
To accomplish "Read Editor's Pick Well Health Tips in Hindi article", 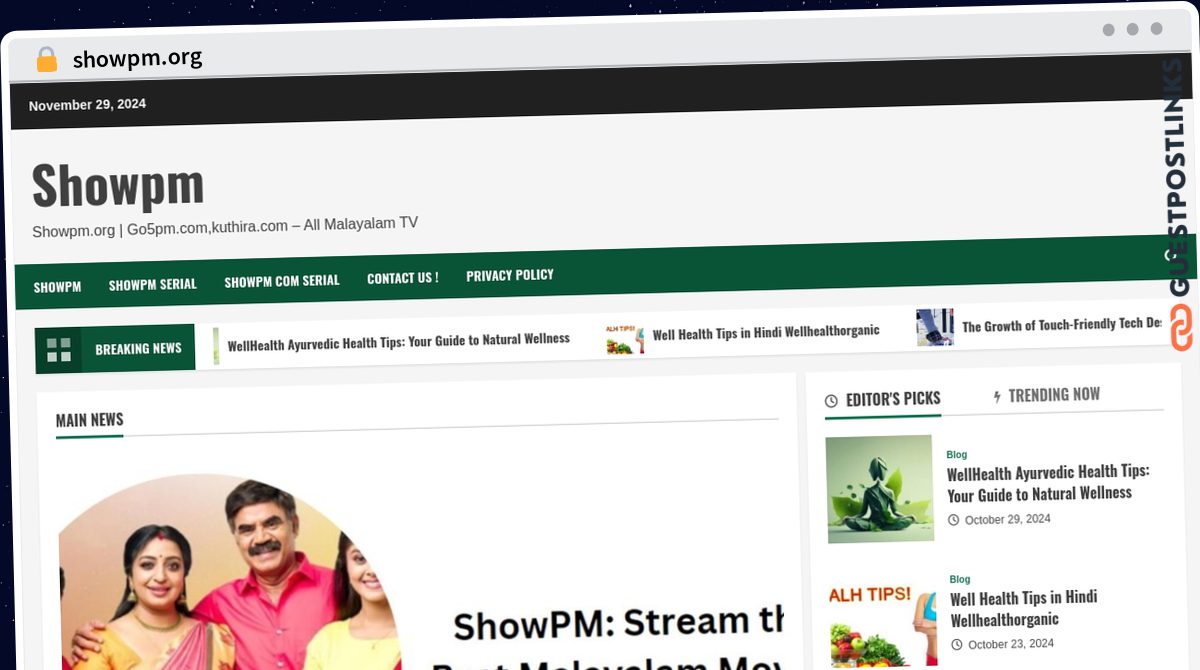I will tap(1023, 608).
